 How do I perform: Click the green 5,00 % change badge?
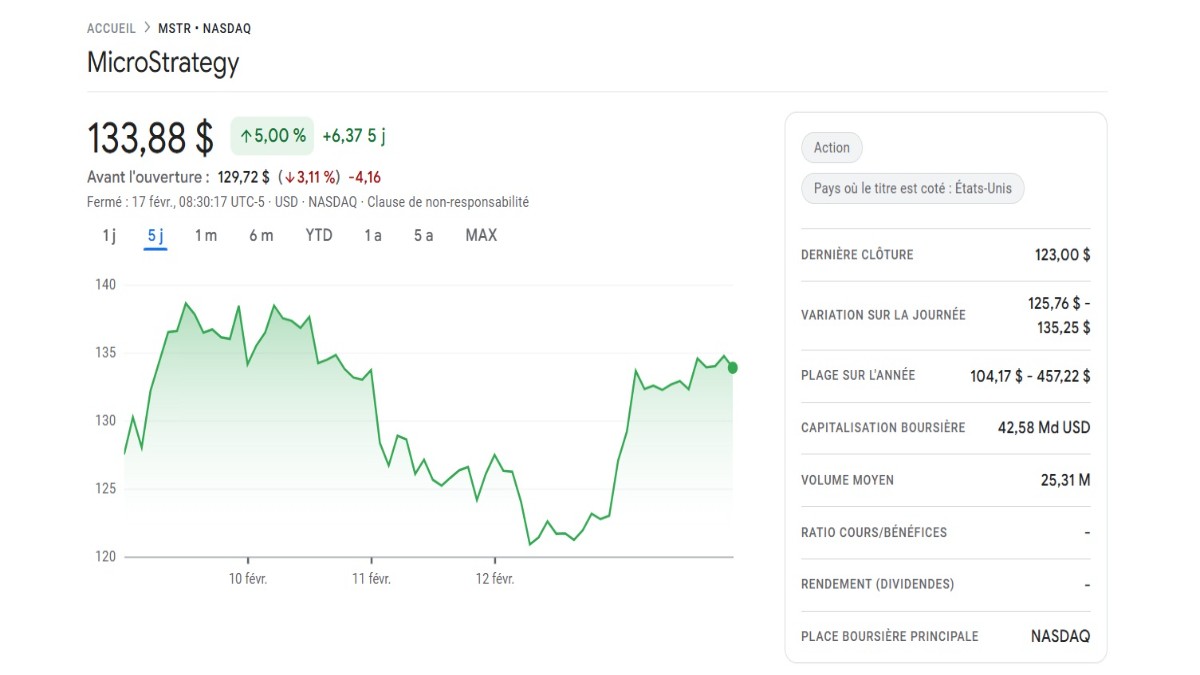(x=272, y=134)
